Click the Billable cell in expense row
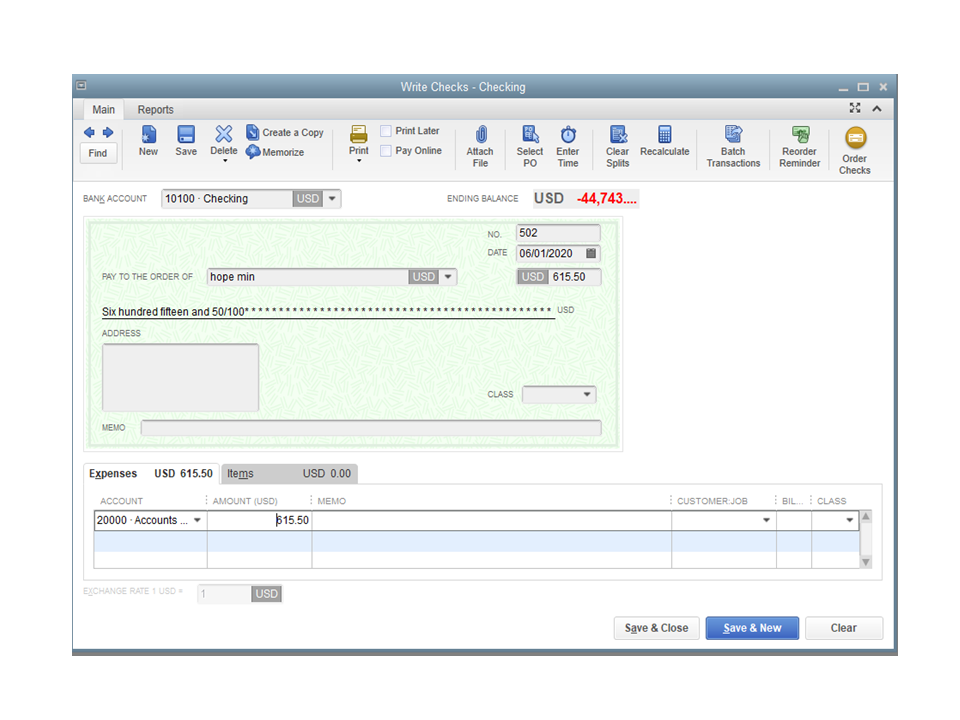Image resolution: width=960 pixels, height=720 pixels. pyautogui.click(x=794, y=520)
